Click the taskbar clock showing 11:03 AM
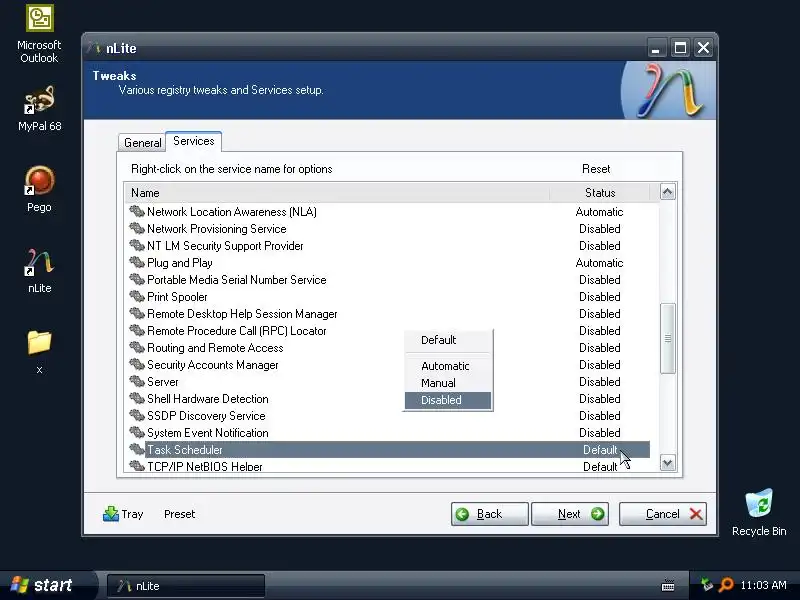The height and width of the screenshot is (600, 800). [763, 585]
